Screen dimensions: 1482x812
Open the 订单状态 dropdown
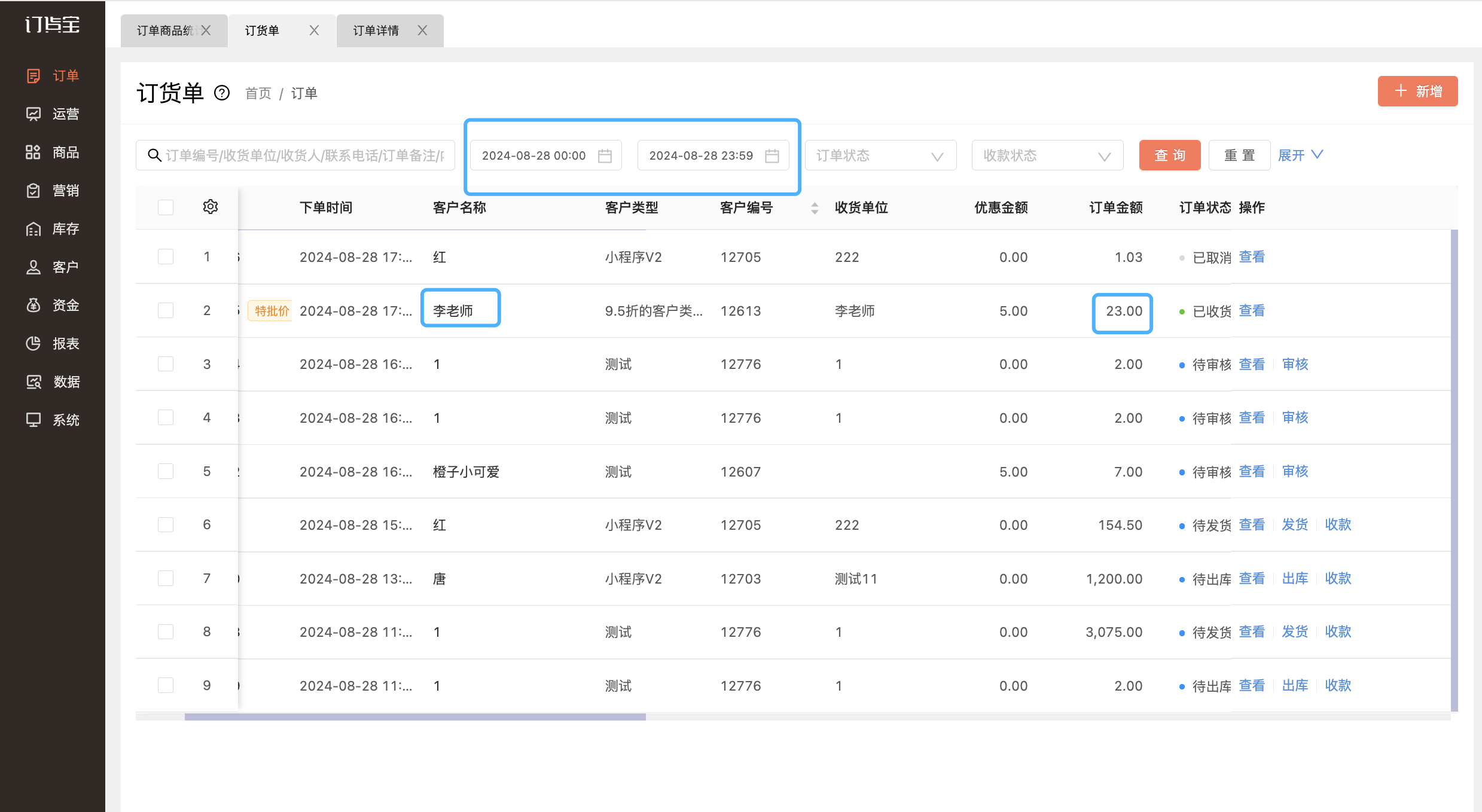pos(880,155)
